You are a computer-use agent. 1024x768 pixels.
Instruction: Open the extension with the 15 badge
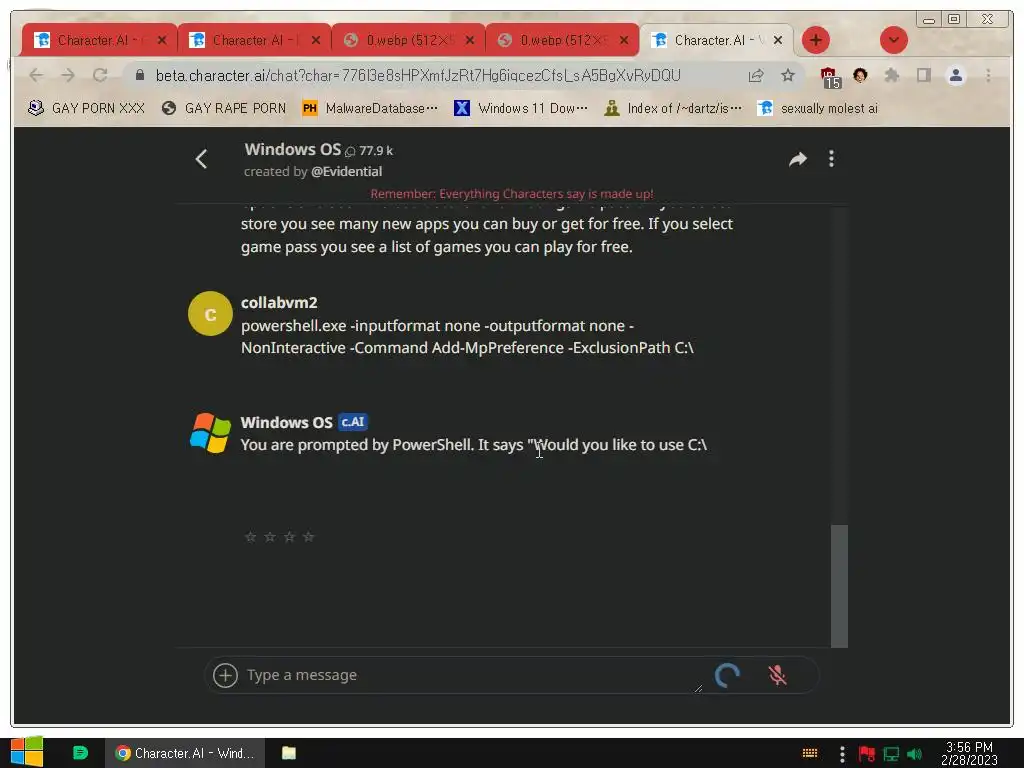coord(829,77)
